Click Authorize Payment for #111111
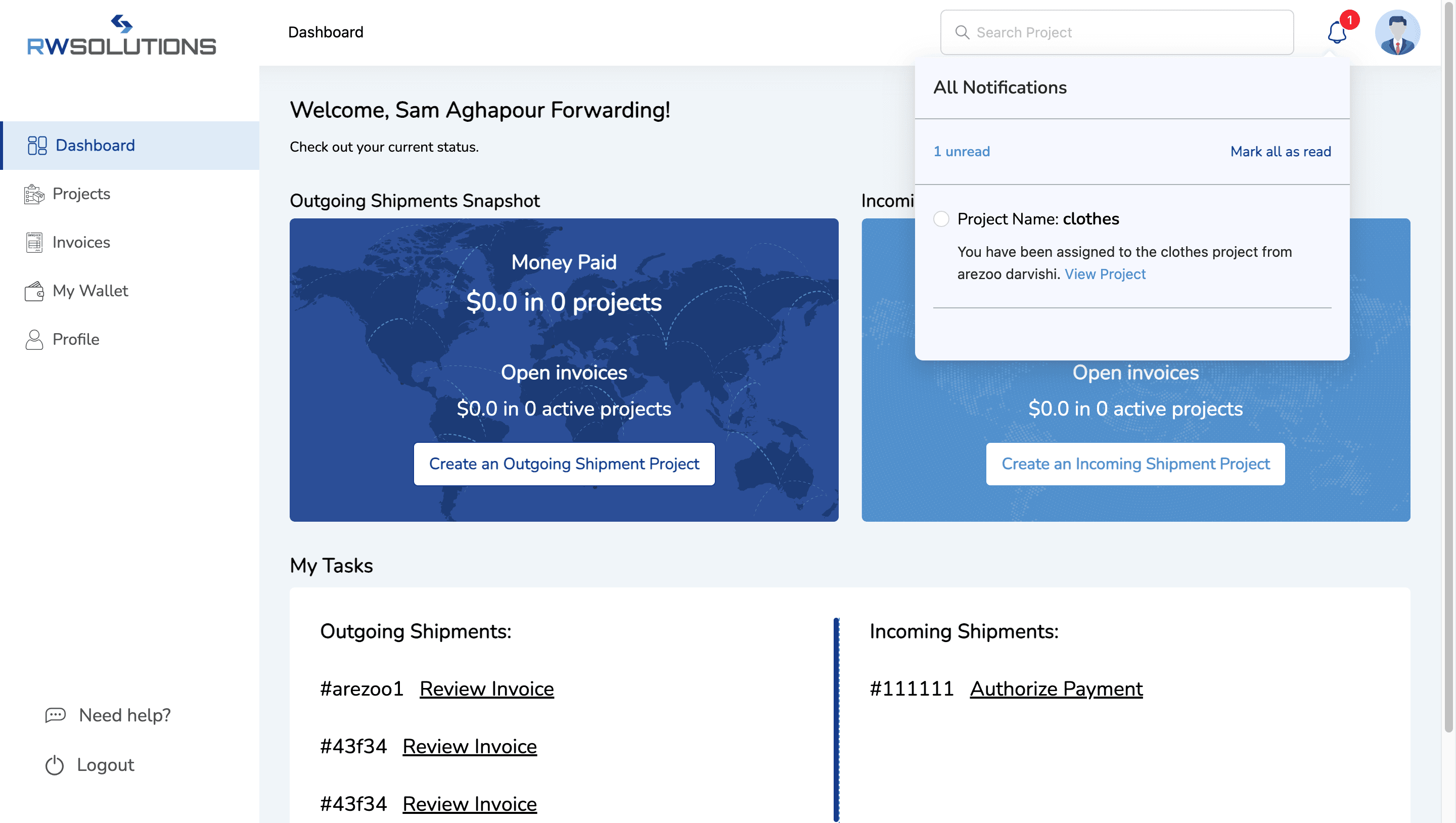Viewport: 1456px width, 823px height. click(x=1056, y=689)
